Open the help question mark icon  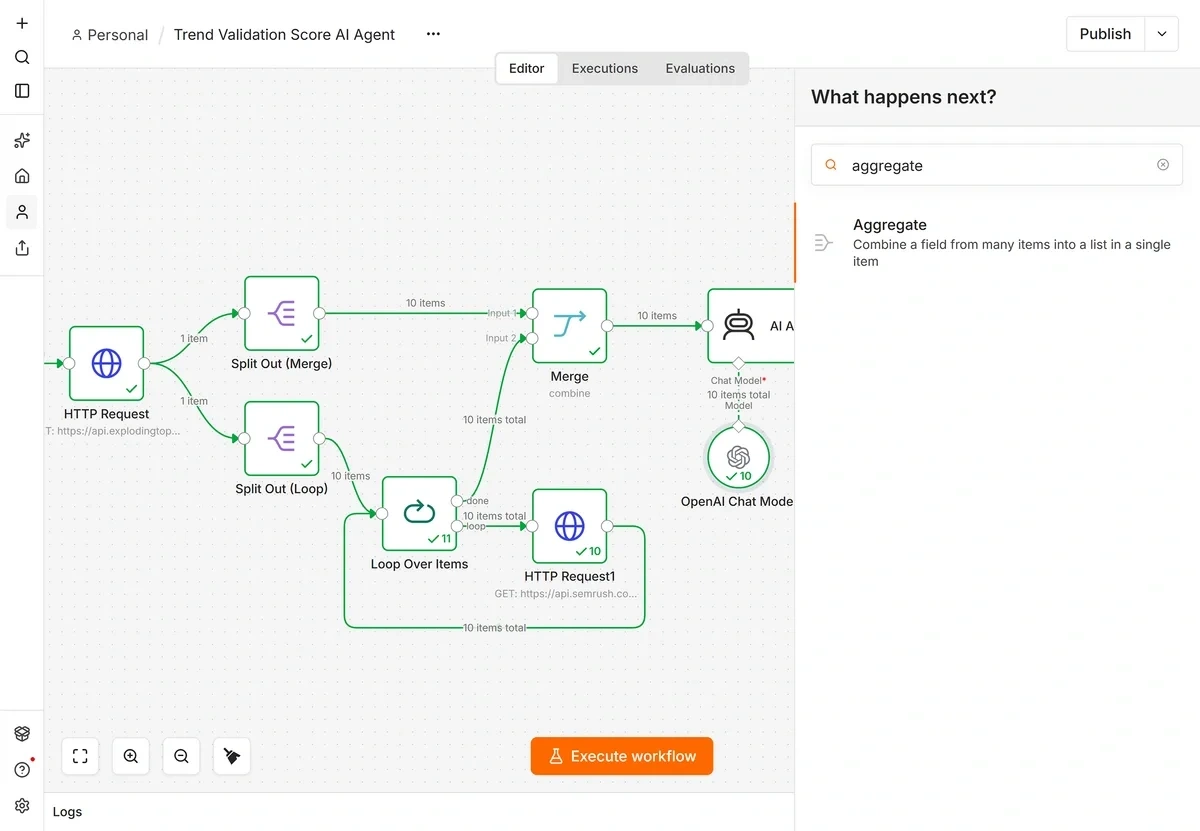[22, 770]
